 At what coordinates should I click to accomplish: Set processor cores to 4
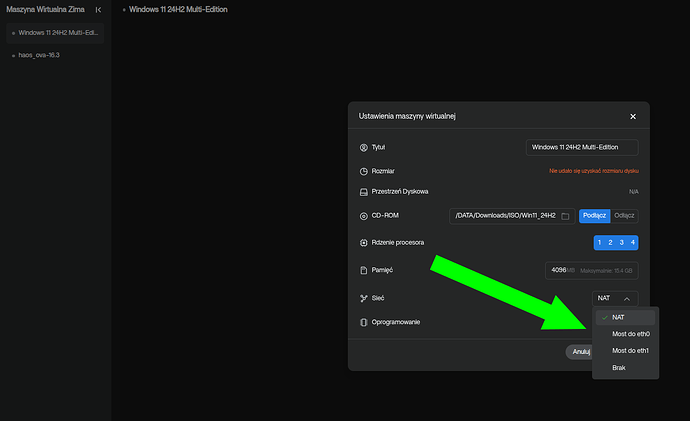click(633, 243)
